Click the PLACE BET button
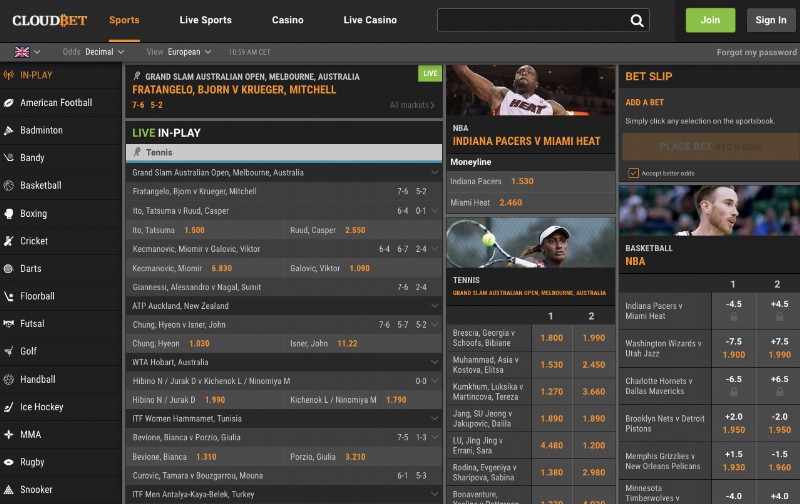Screen dimensions: 800x504 711,147
